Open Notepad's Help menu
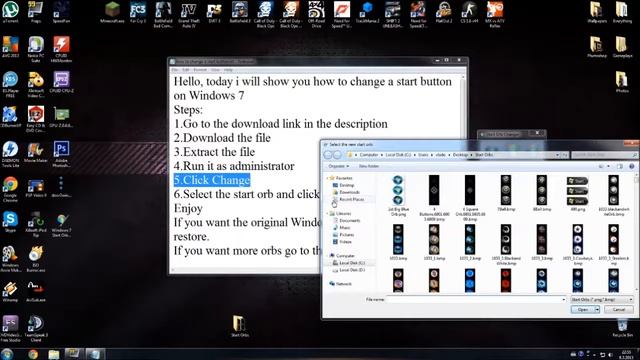 point(228,70)
